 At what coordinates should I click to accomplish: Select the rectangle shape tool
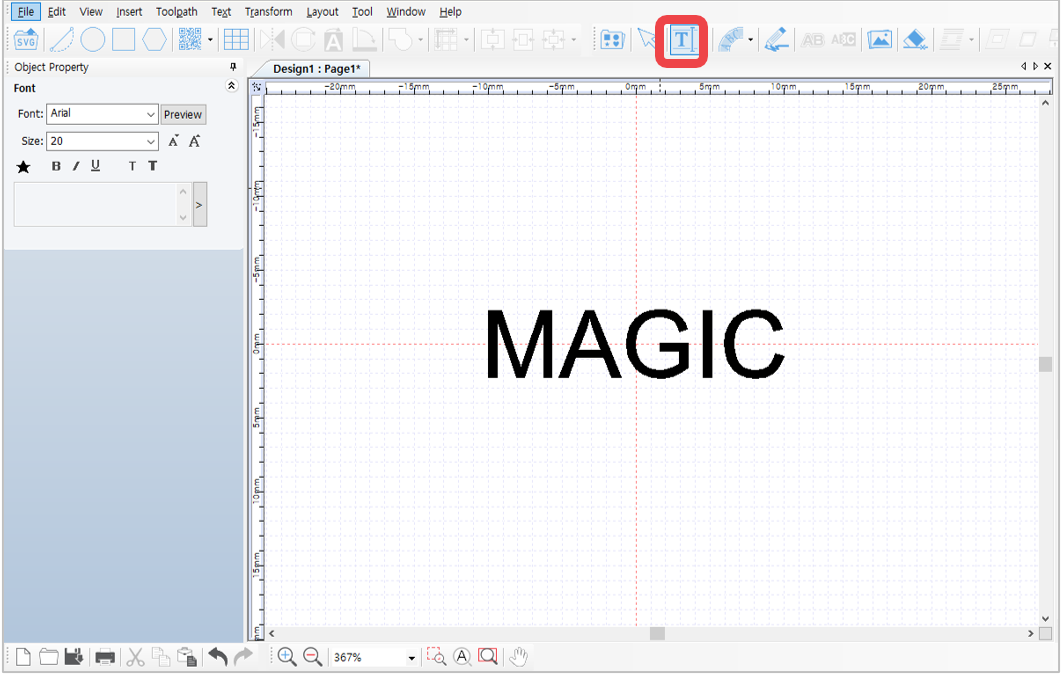[123, 39]
